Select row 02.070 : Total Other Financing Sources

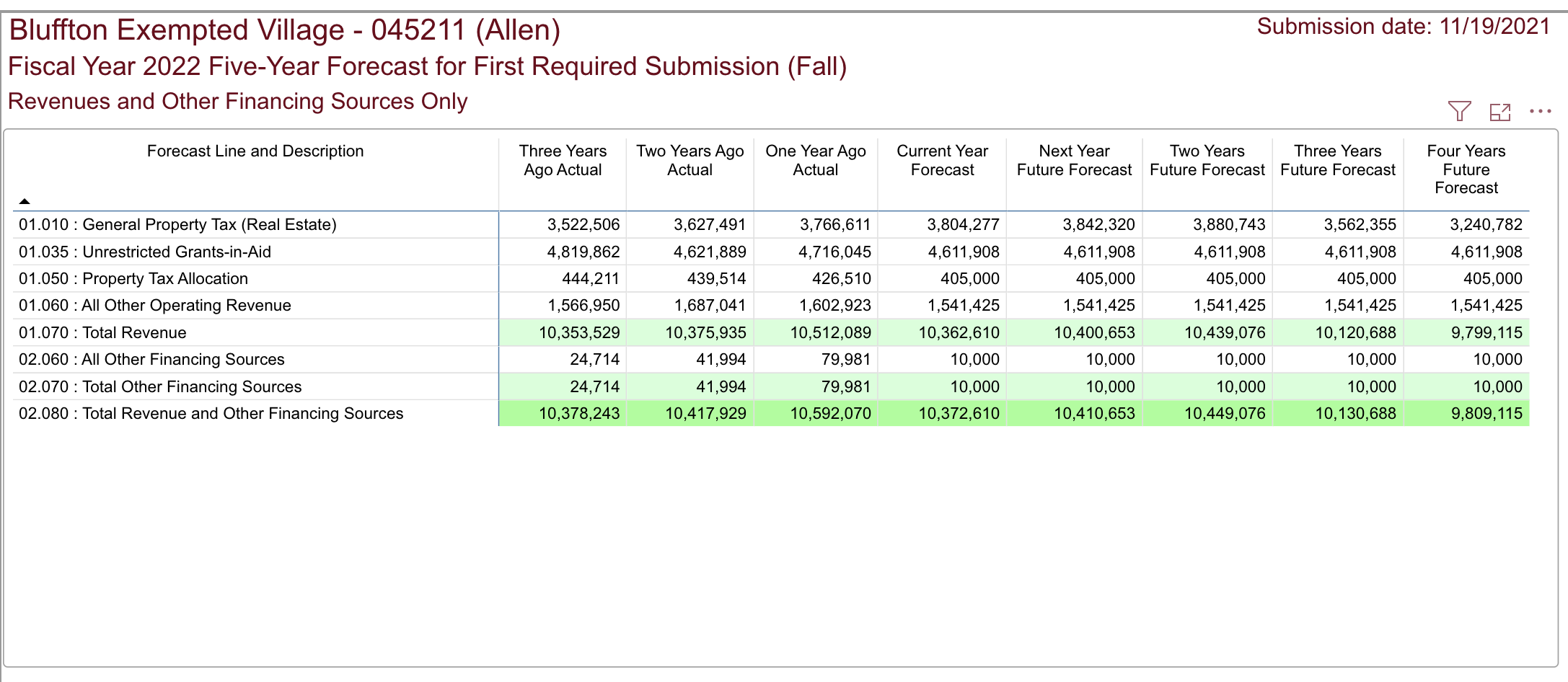tap(771, 386)
